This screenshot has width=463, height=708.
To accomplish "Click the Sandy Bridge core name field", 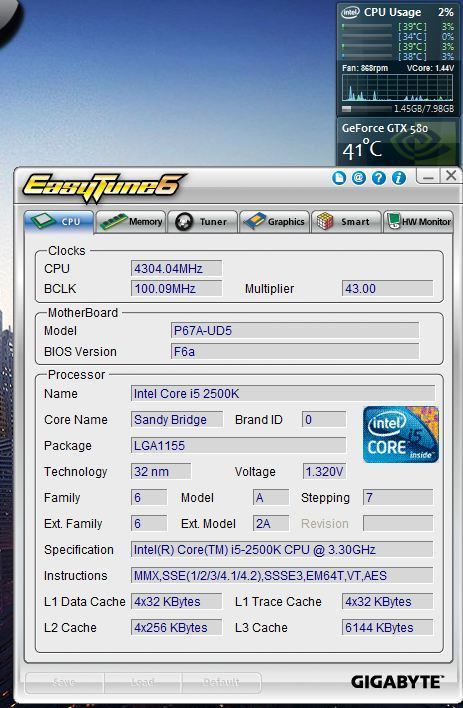I will (x=177, y=419).
